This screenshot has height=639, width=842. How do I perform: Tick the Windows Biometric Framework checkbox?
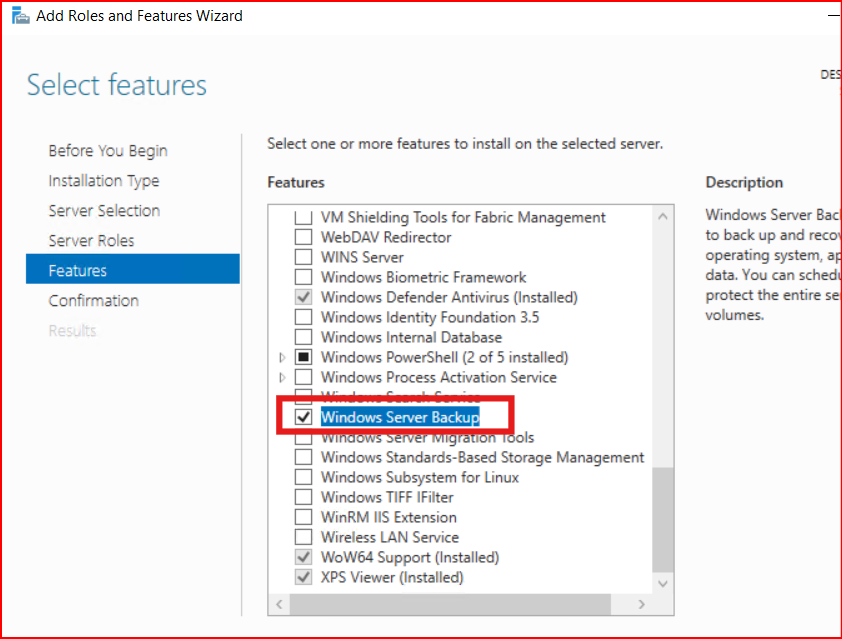303,277
